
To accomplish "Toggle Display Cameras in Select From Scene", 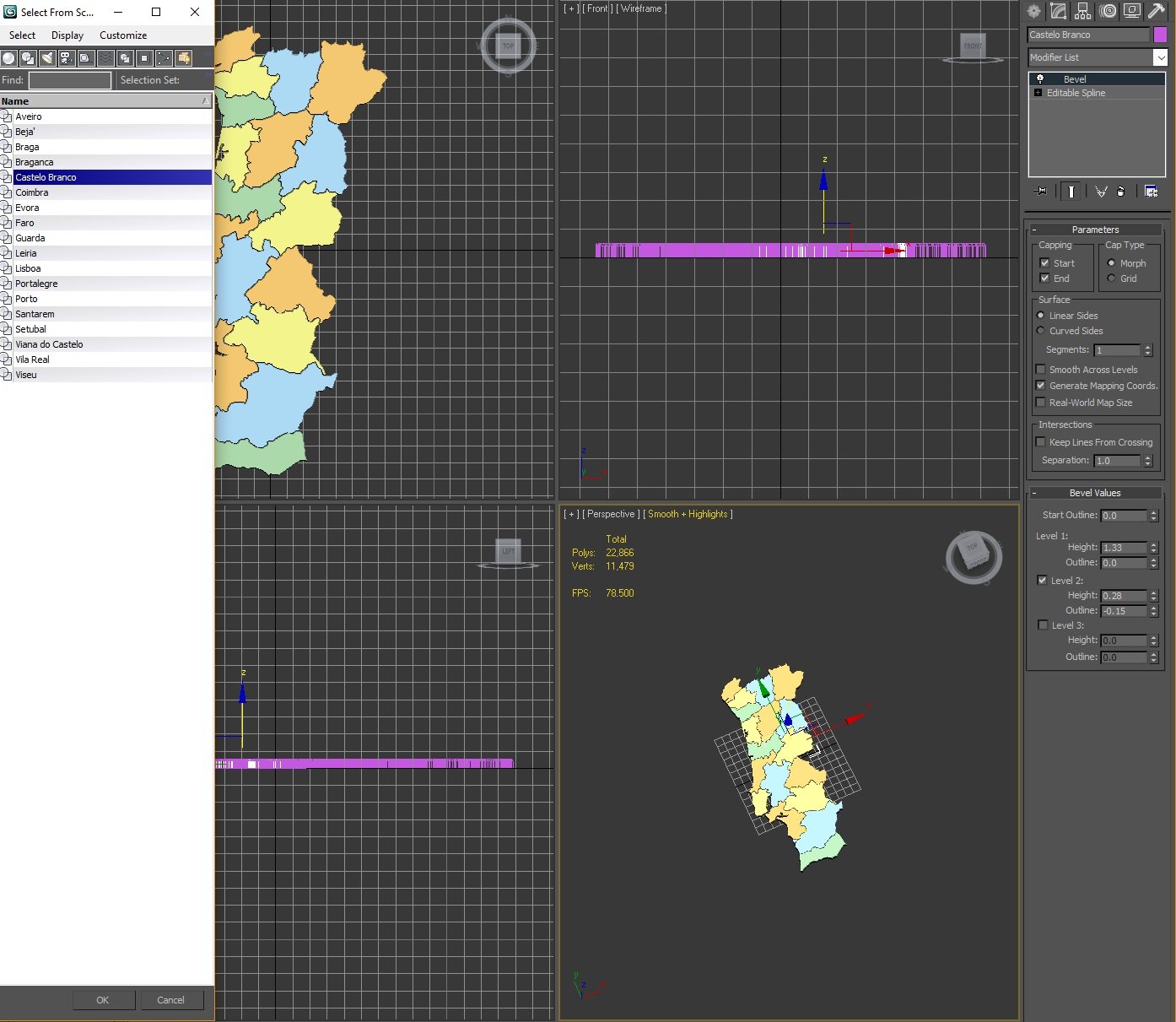I will pos(66,58).
